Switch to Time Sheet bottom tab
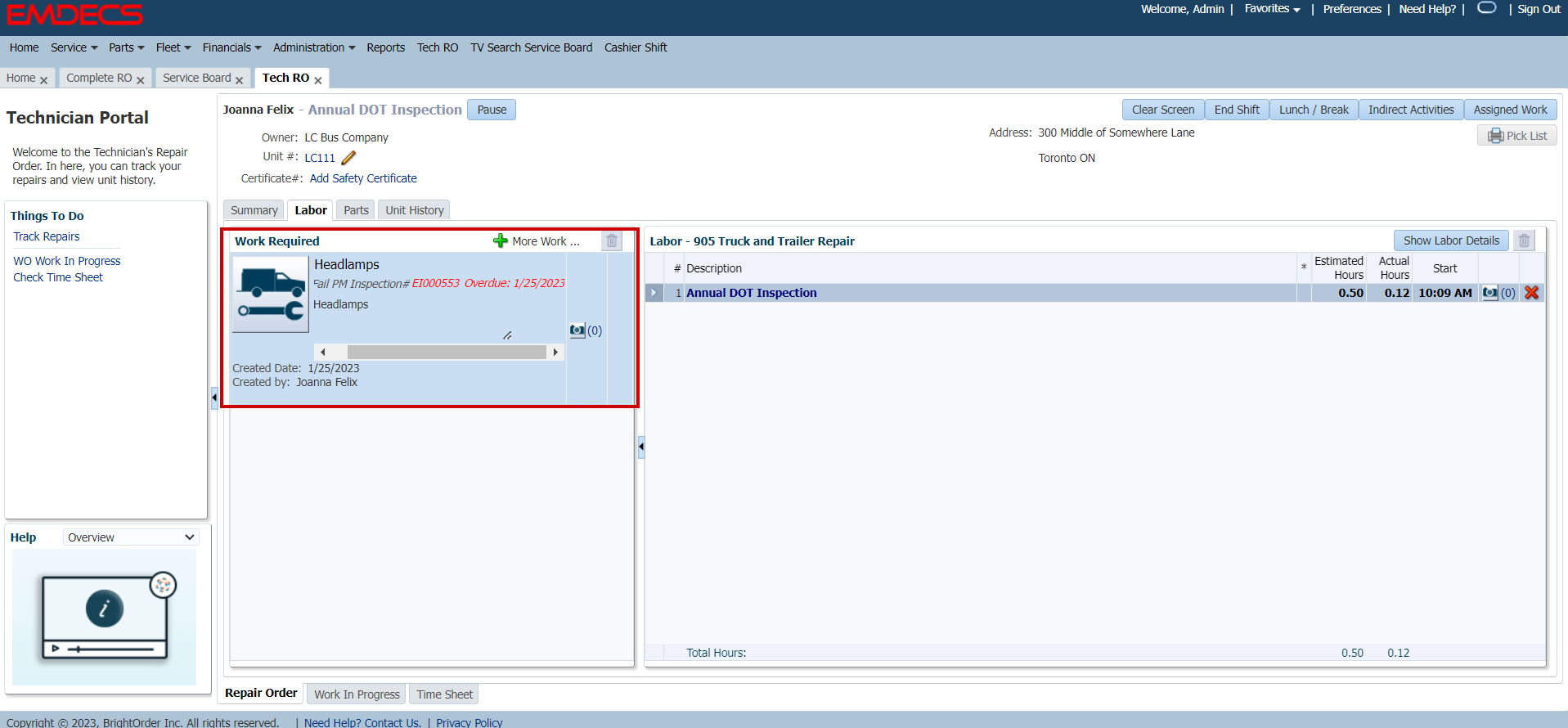Viewport: 1568px width, 728px height. [444, 694]
